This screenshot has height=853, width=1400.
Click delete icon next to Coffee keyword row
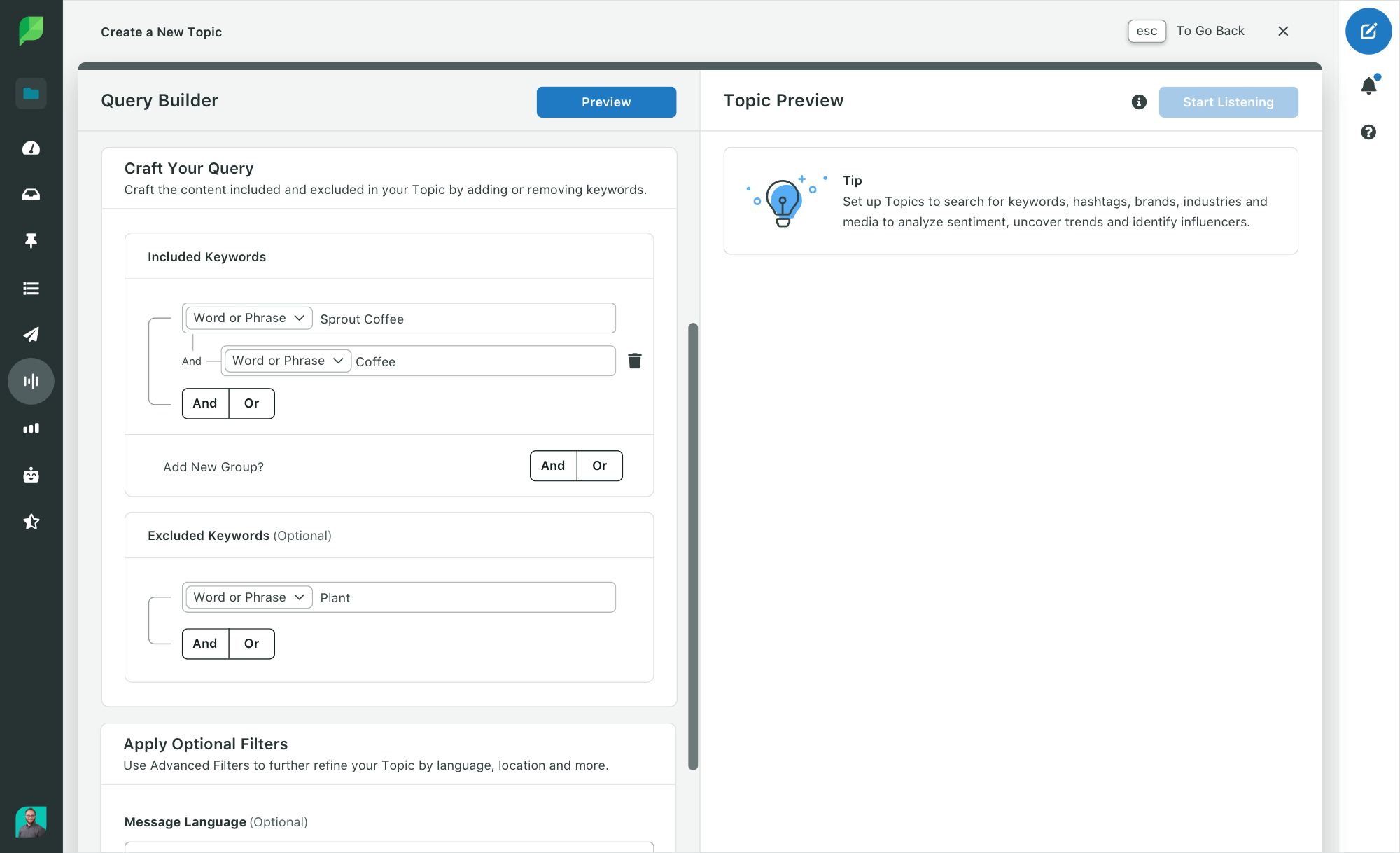pos(635,361)
